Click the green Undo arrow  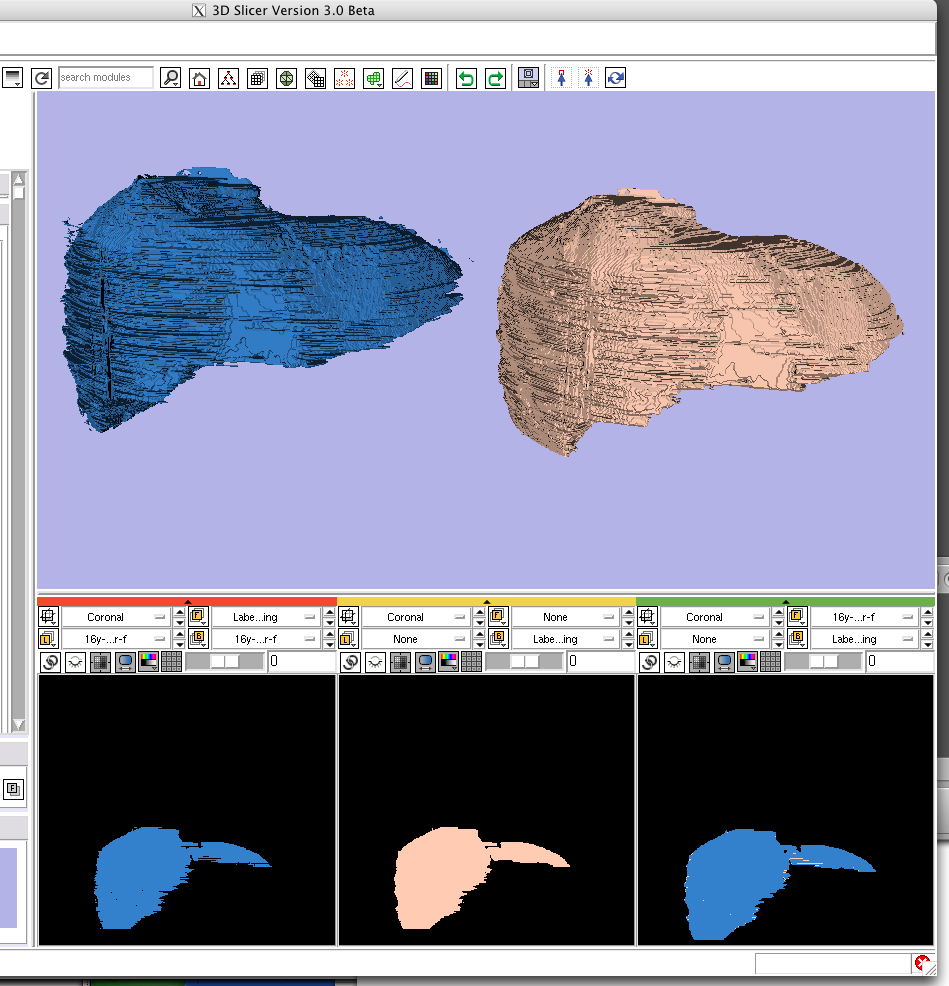coord(466,78)
